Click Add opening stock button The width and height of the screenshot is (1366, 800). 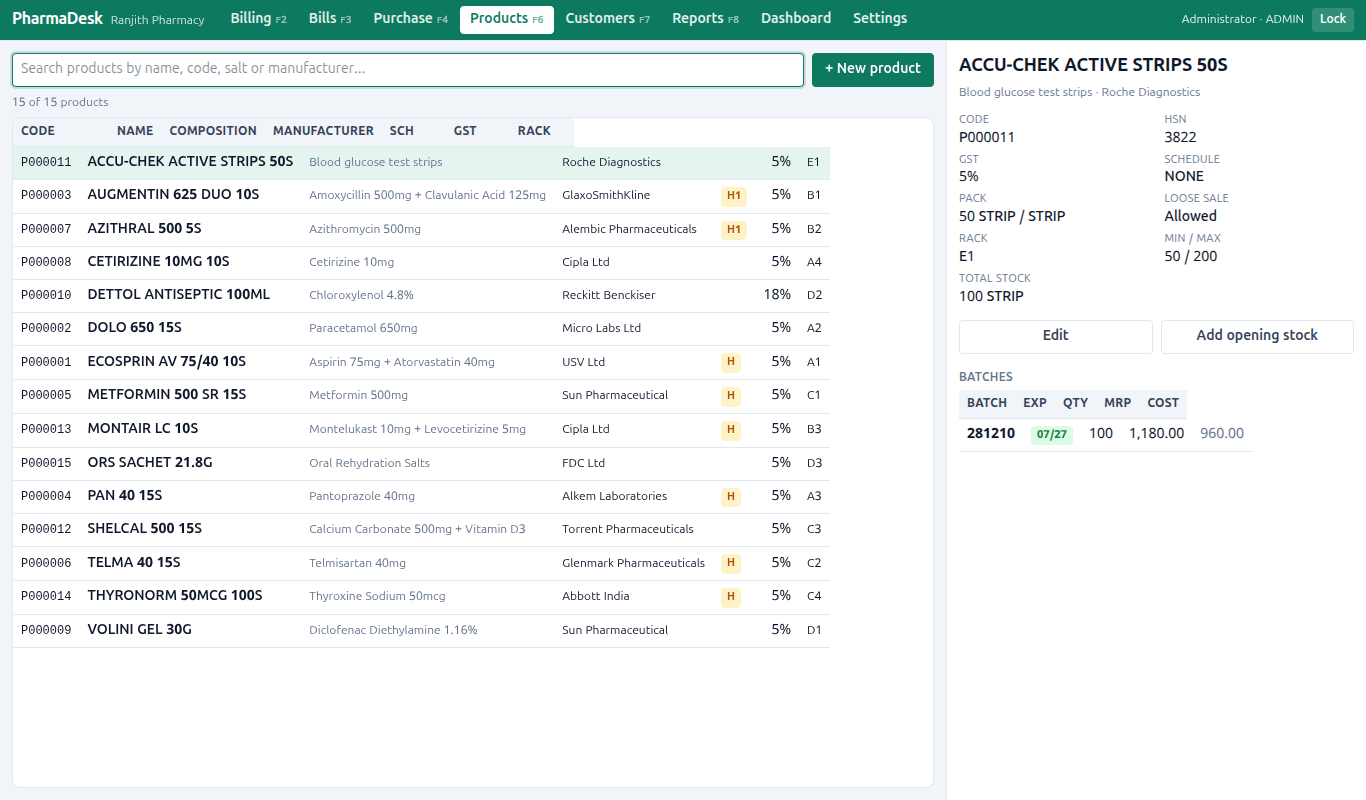click(x=1257, y=336)
